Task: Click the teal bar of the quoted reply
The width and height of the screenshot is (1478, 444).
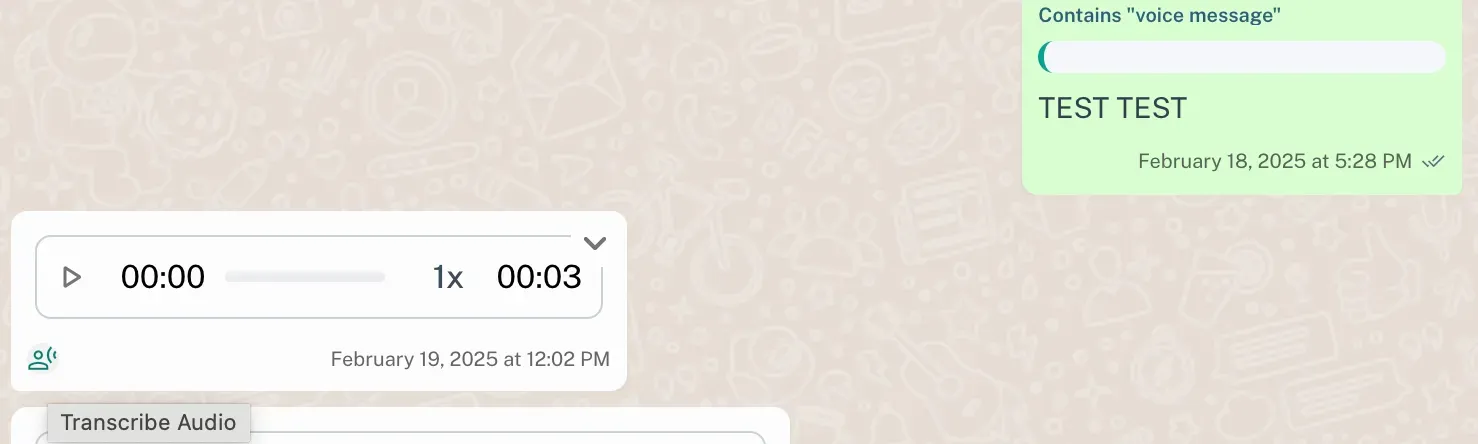Action: pyautogui.click(x=1043, y=57)
